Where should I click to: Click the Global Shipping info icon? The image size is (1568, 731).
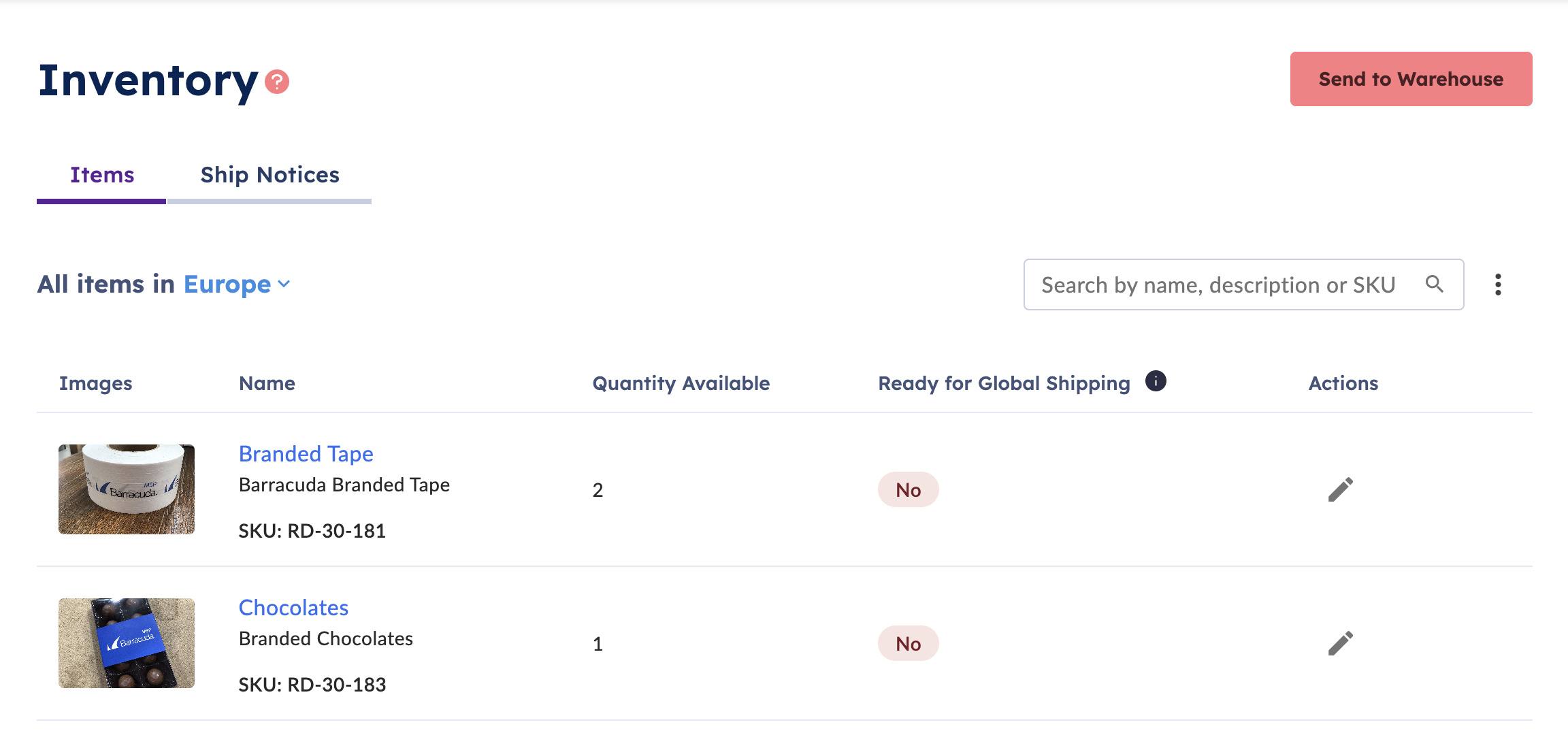pos(1156,381)
